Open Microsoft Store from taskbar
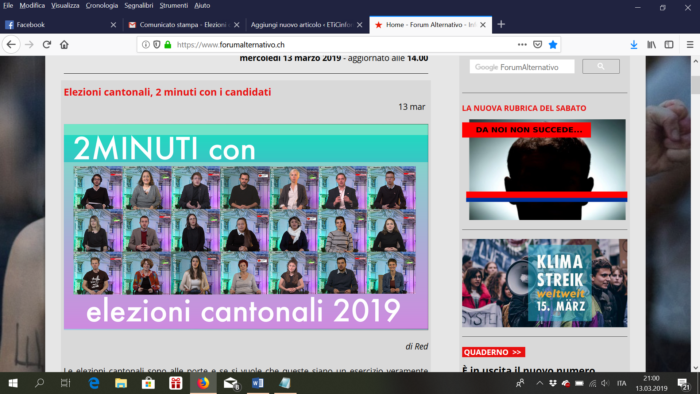700x394 pixels. 148,383
